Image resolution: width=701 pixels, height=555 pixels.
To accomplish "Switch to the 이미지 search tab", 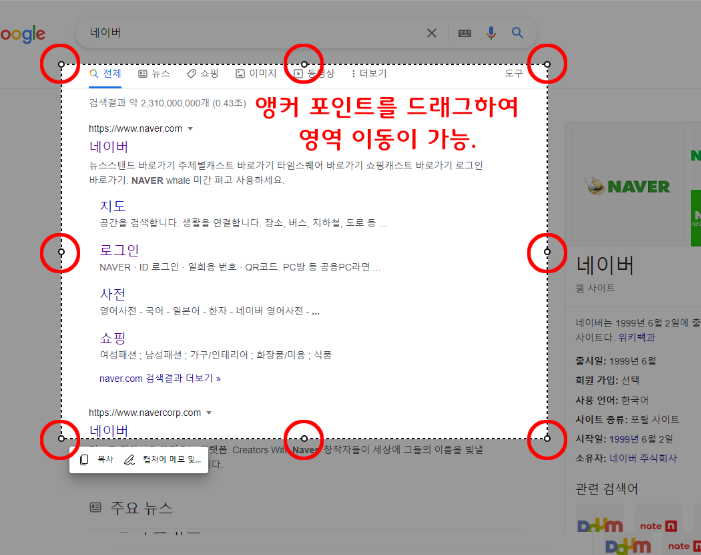I will coord(256,74).
